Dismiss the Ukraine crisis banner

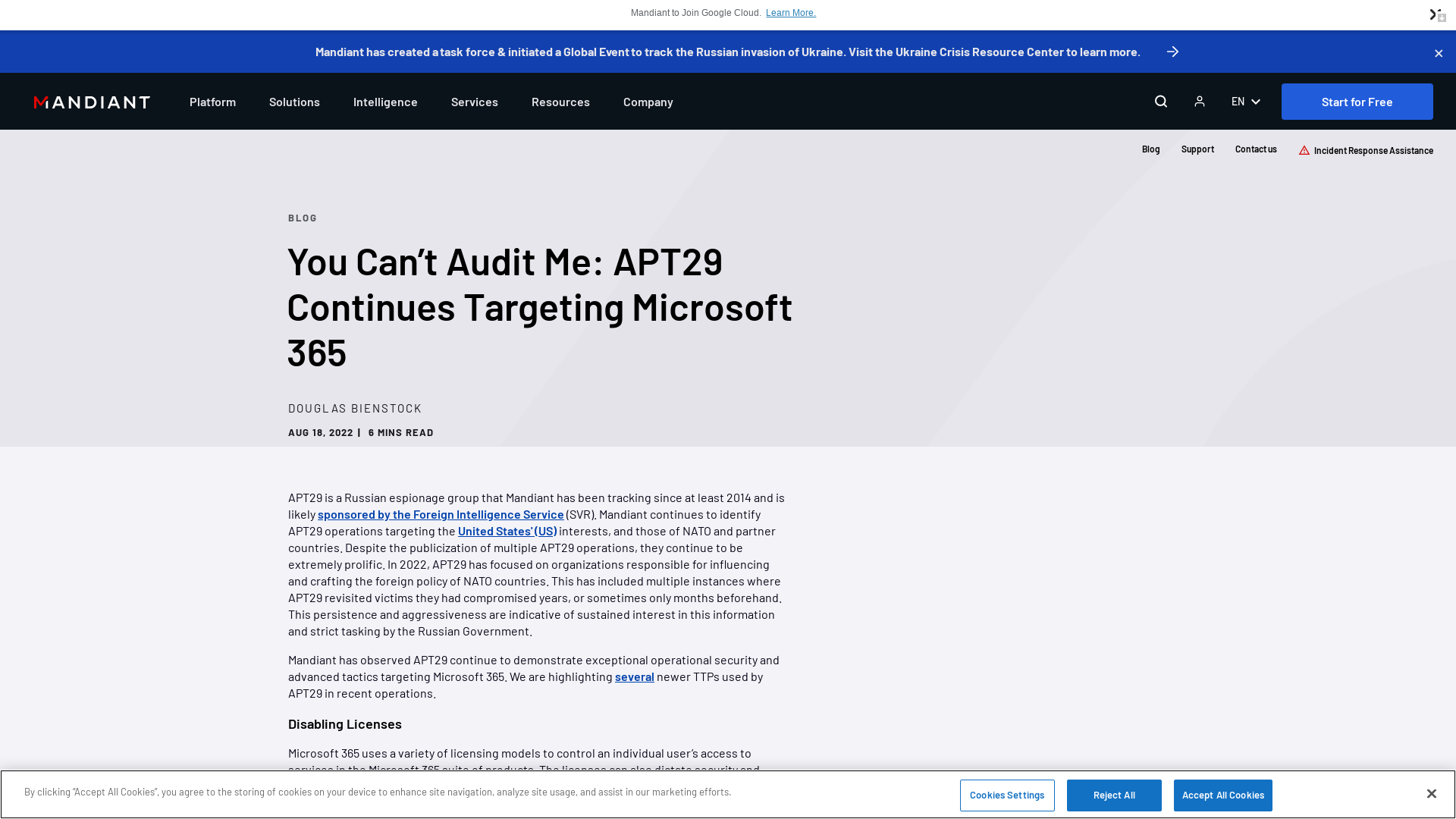point(1438,53)
